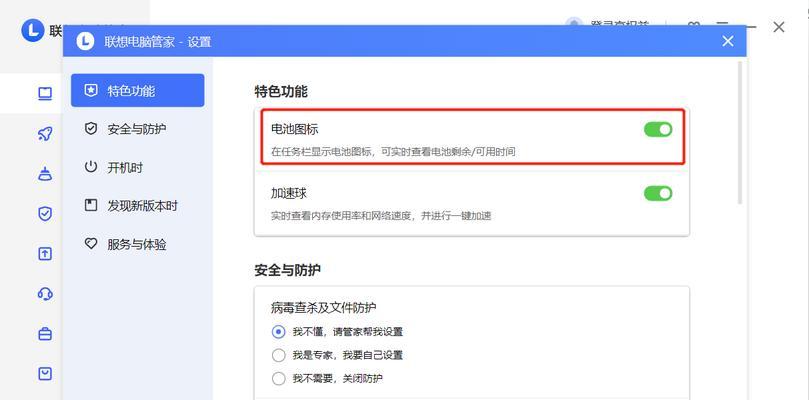Select 我不懂，请管家帮我设置 radio option

(x=279, y=332)
